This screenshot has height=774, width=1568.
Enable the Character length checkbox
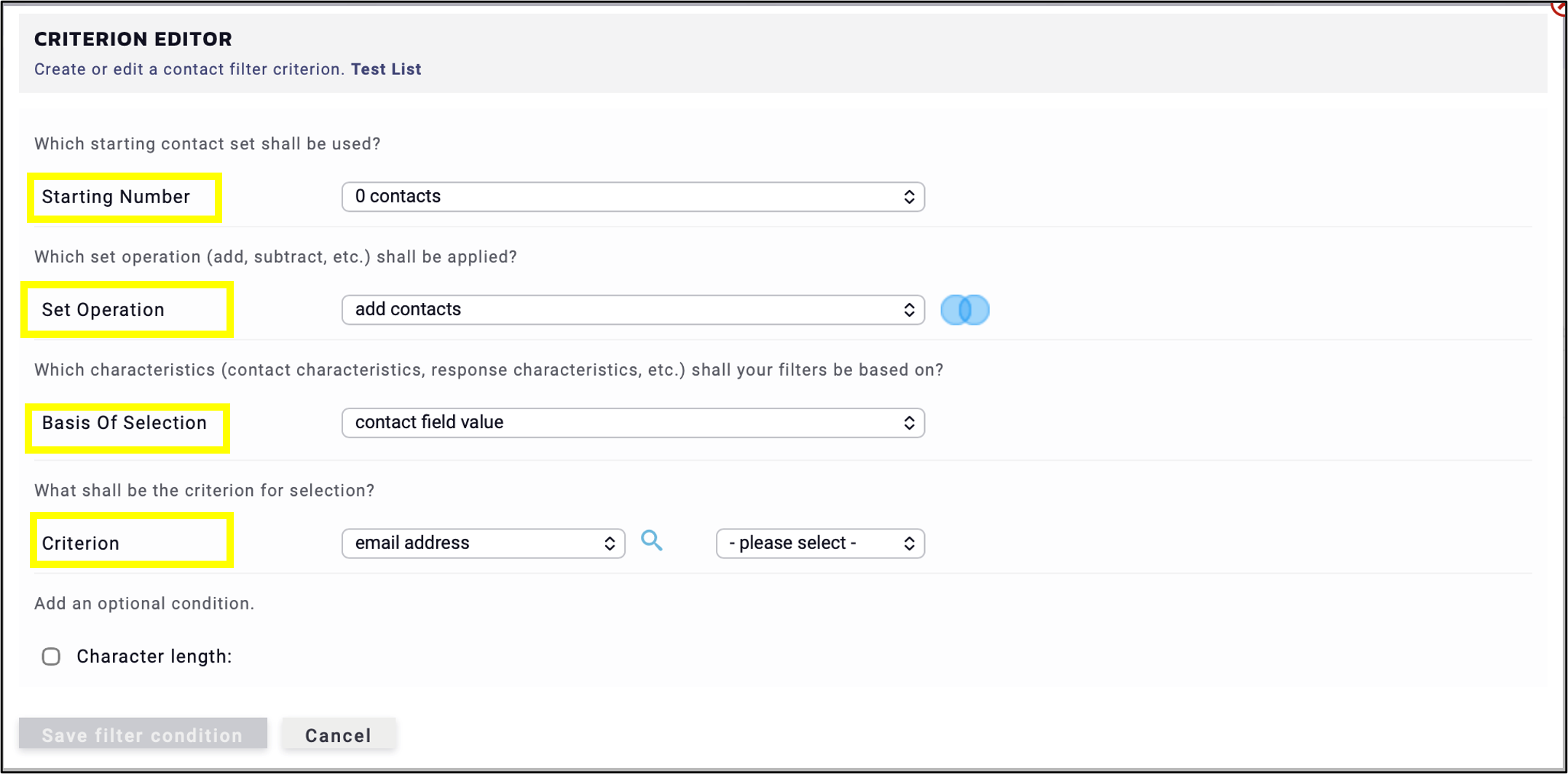coord(51,657)
